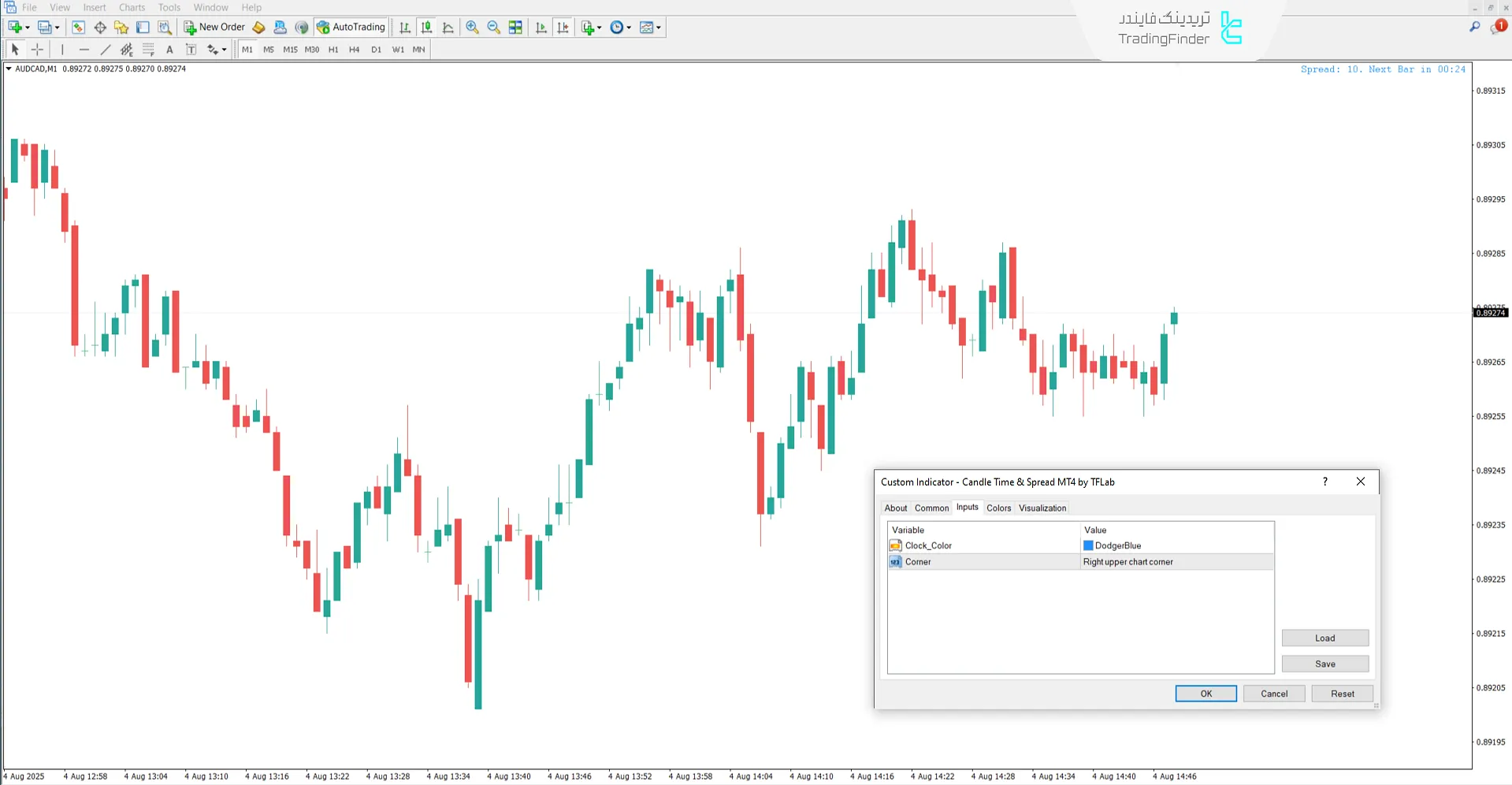Toggle the chart shift button
Image resolution: width=1512 pixels, height=785 pixels.
click(x=563, y=28)
